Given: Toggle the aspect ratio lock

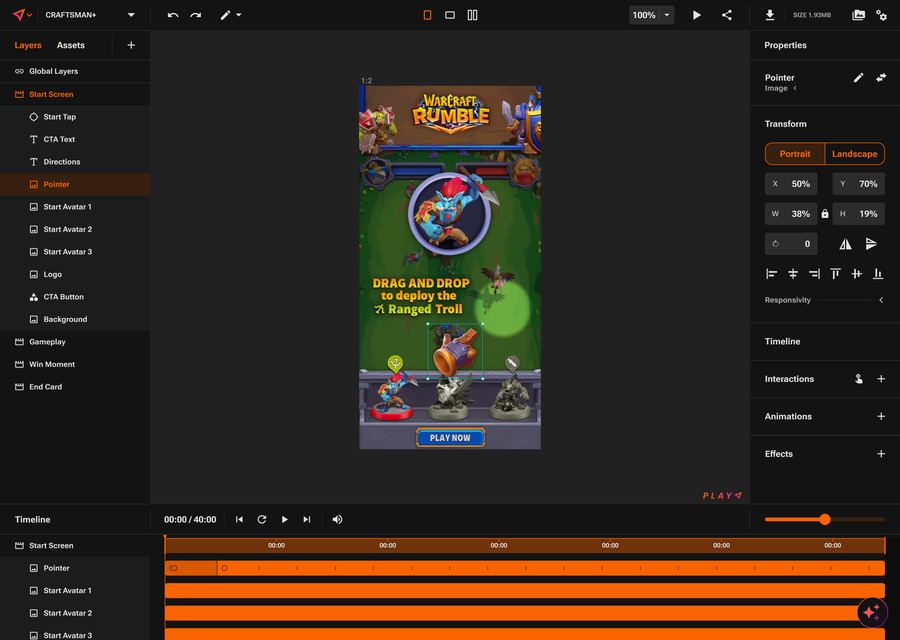Looking at the screenshot, I should (825, 214).
